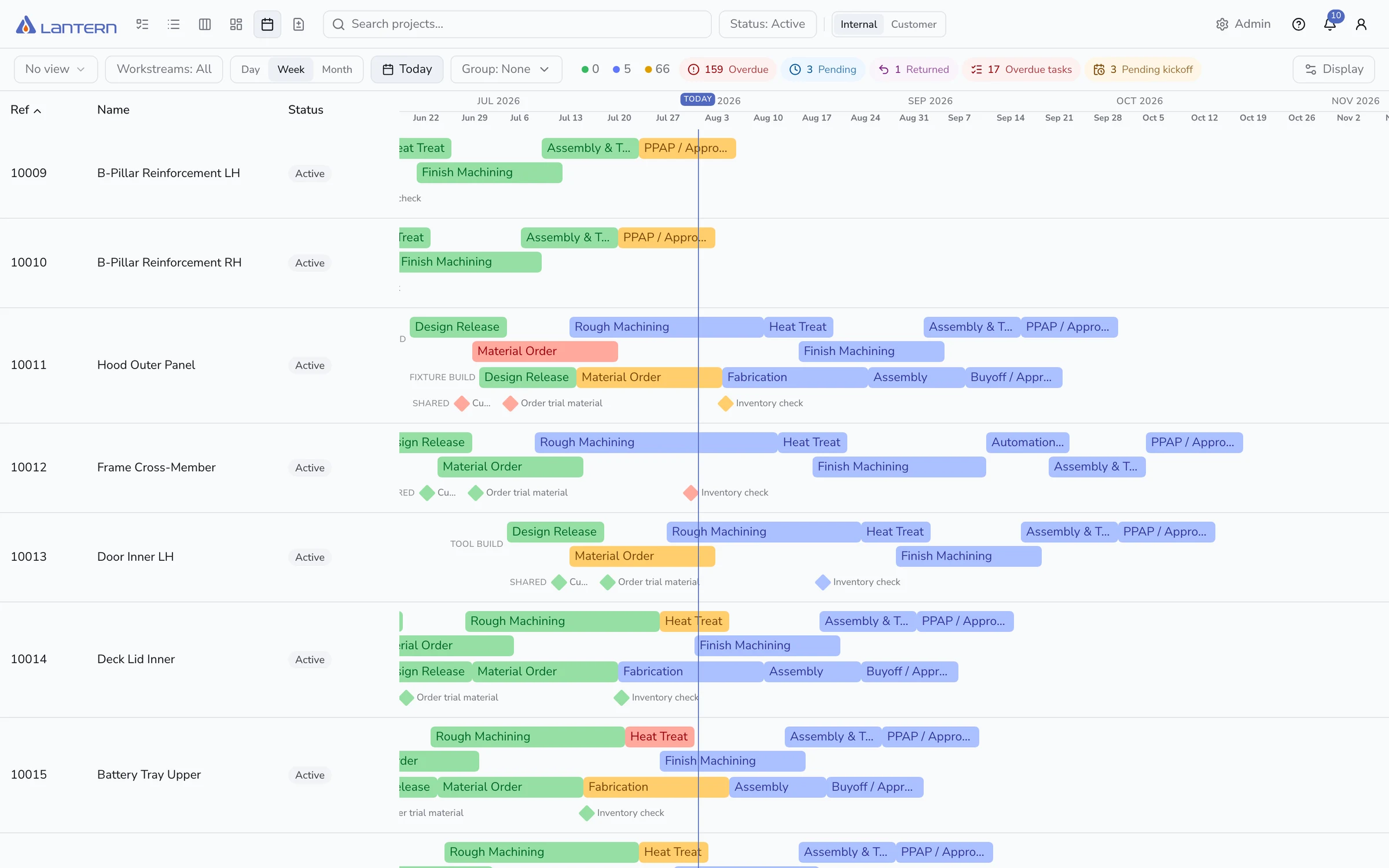1389x868 pixels.
Task: Switch timeline scale to Month
Action: coord(337,69)
